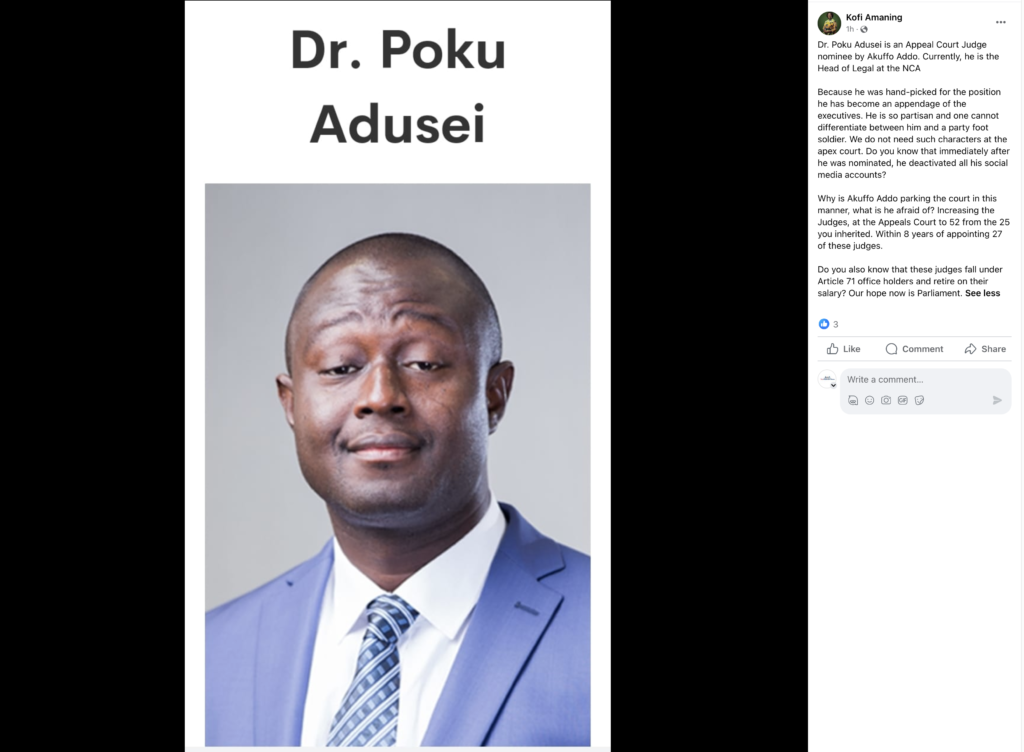Screen dimensions: 1024x752
Task: Click the blue like reaction icon
Action: [x=824, y=324]
